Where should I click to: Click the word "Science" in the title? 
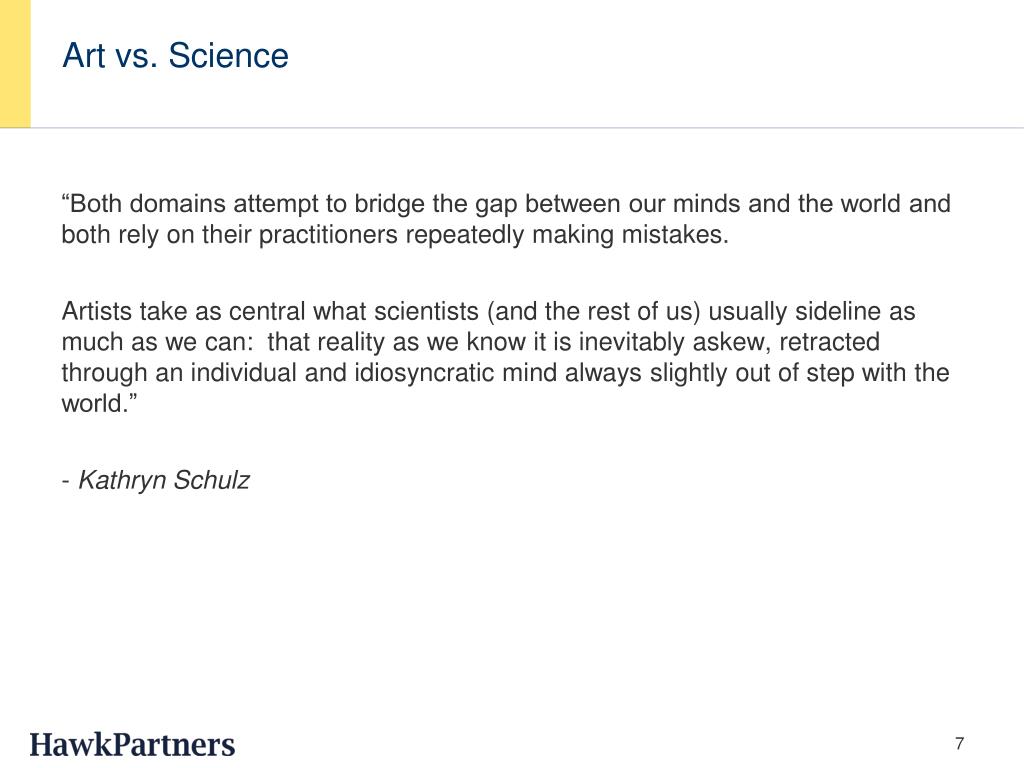(x=229, y=56)
